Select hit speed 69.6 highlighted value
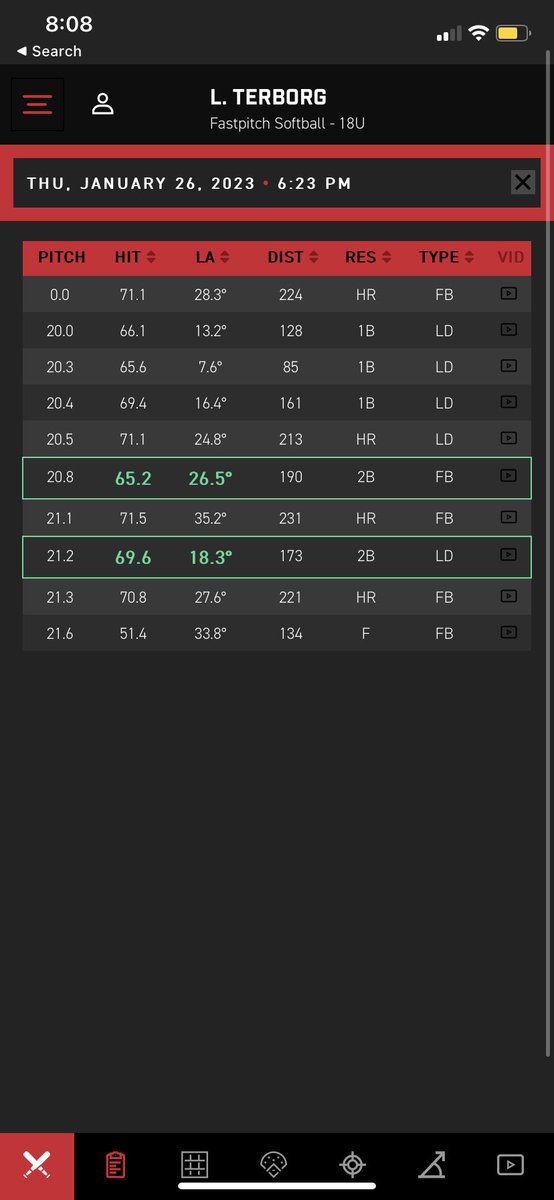The image size is (554, 1200). pyautogui.click(x=133, y=557)
